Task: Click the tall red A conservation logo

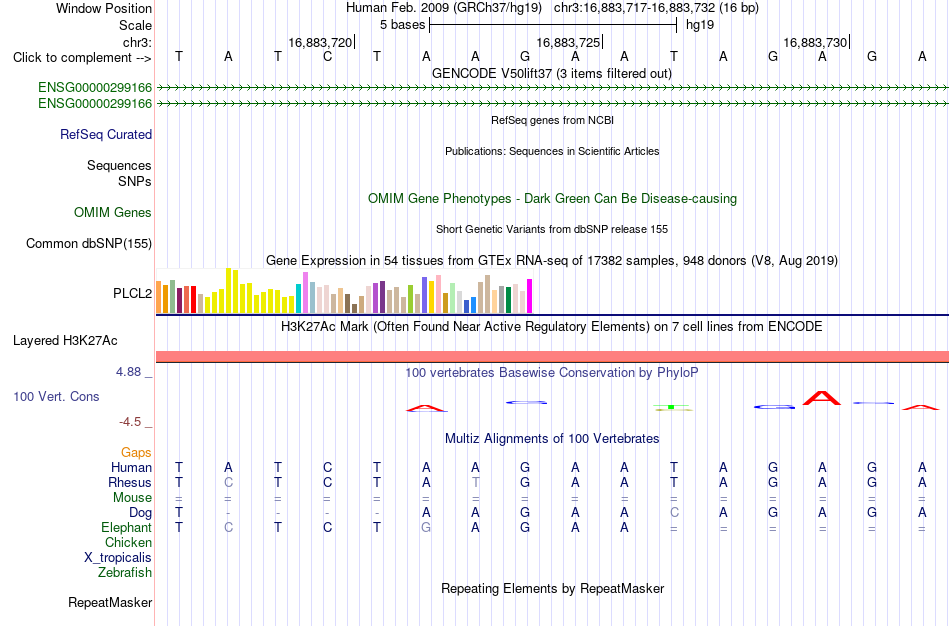Action: pyautogui.click(x=822, y=398)
